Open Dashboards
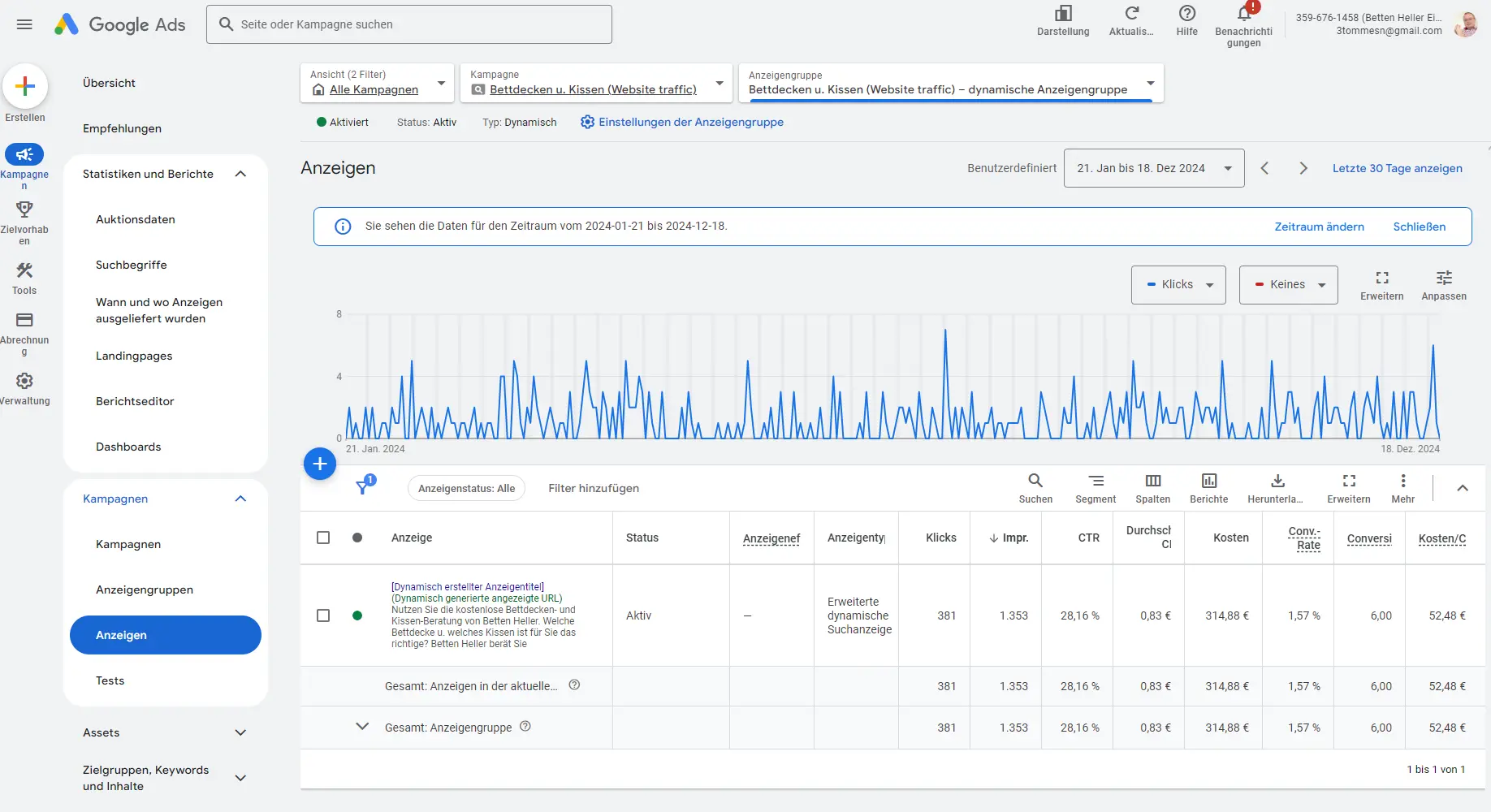 [128, 447]
